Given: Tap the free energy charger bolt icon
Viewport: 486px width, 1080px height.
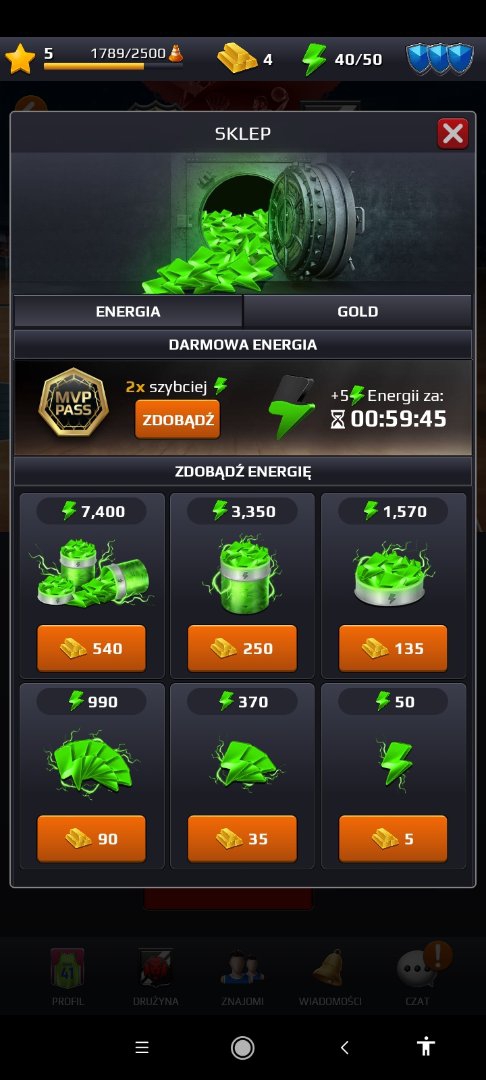Looking at the screenshot, I should (x=290, y=407).
